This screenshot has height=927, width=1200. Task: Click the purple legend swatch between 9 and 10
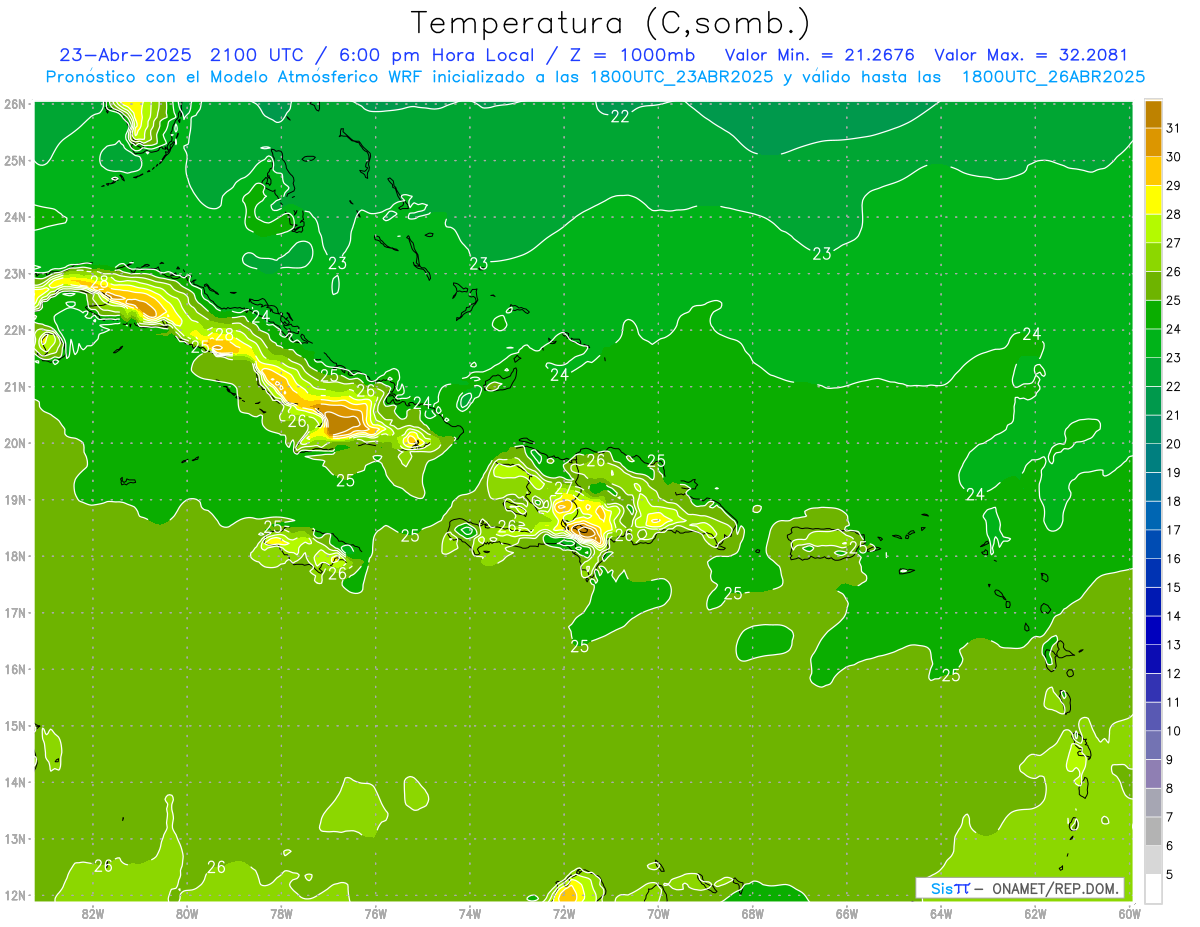[1153, 745]
